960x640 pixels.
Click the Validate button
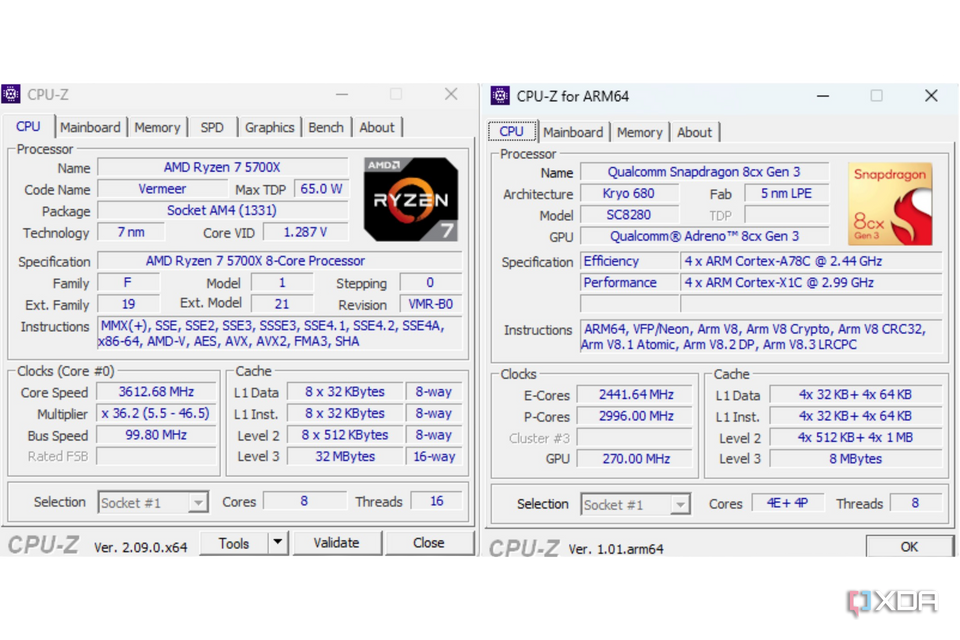(x=337, y=542)
